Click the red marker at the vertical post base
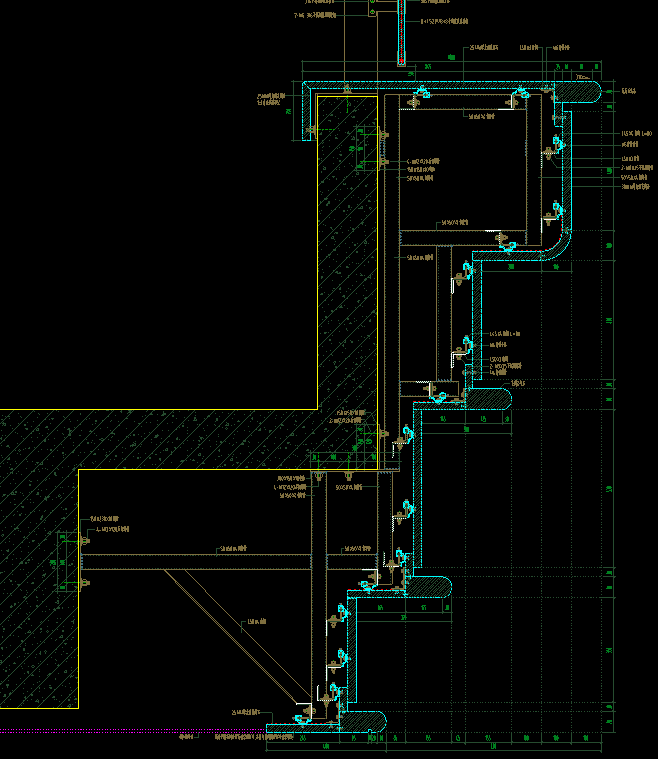658x759 pixels. tap(401, 63)
